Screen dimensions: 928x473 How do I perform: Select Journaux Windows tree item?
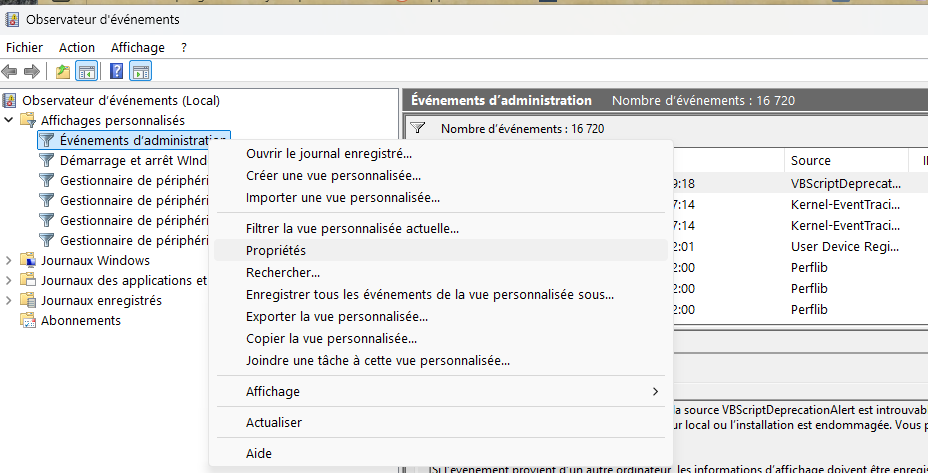(x=95, y=260)
